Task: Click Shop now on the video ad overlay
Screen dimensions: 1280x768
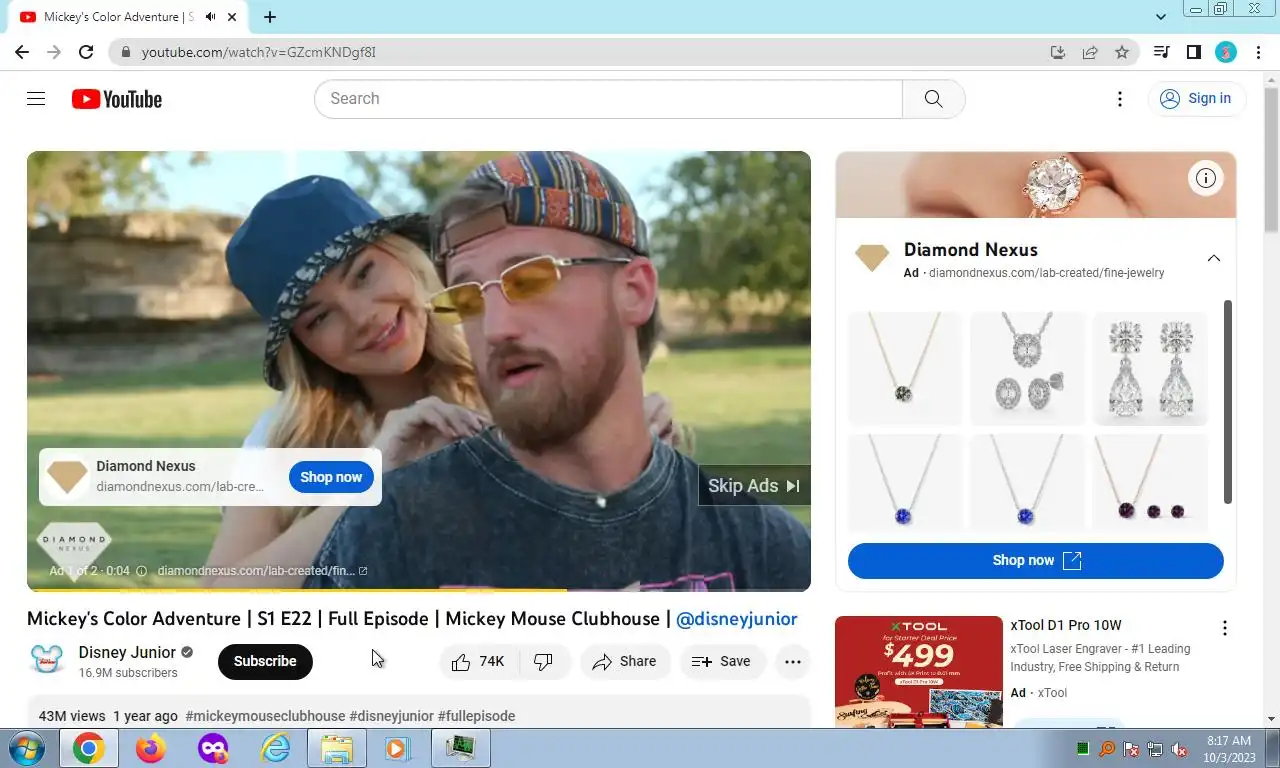Action: 331,477
